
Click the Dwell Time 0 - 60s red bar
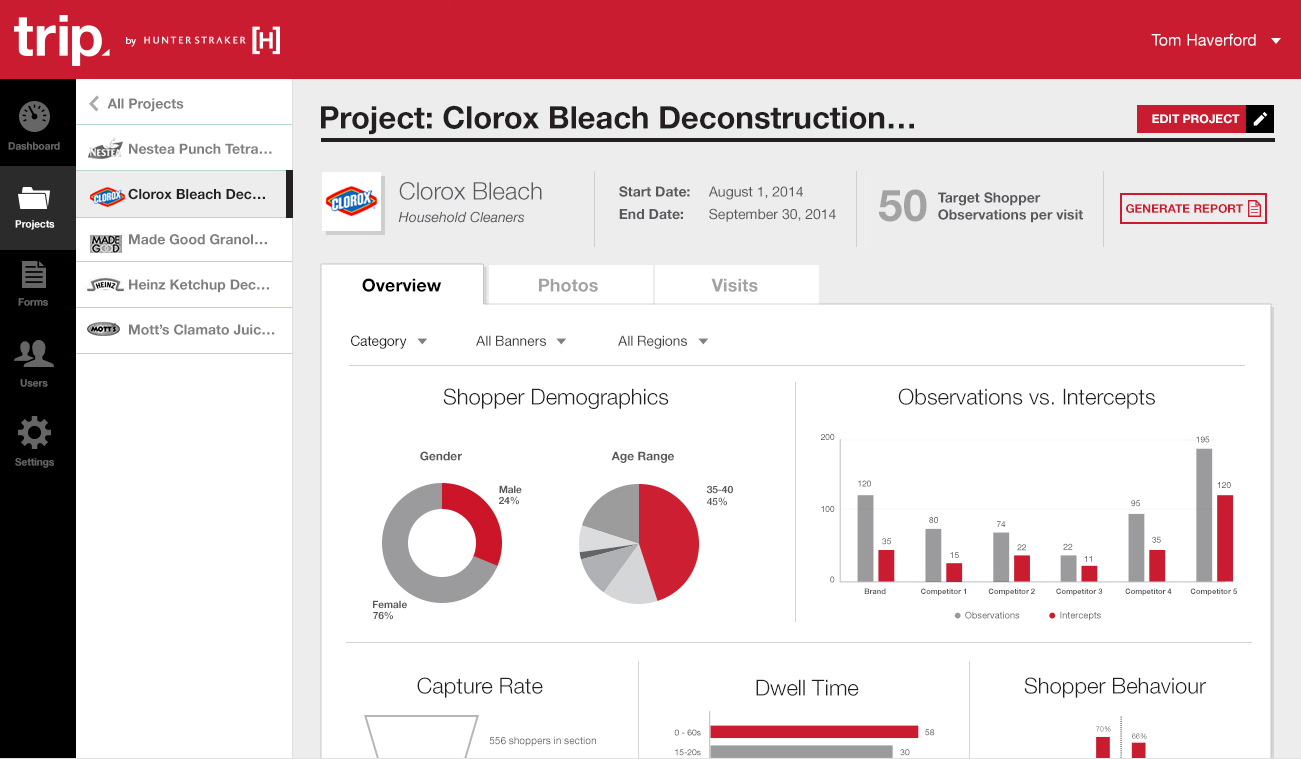pos(814,732)
